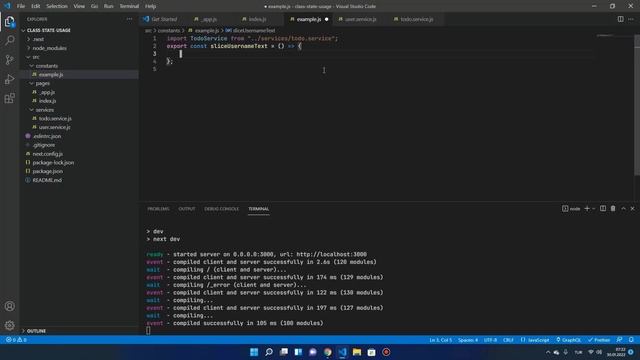This screenshot has width=640, height=360.
Task: Switch to the user.service.js editor tab
Action: click(360, 19)
